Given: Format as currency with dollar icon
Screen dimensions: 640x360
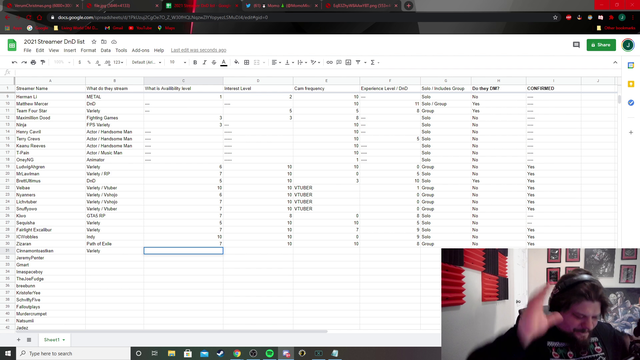Looking at the screenshot, I should [x=80, y=62].
